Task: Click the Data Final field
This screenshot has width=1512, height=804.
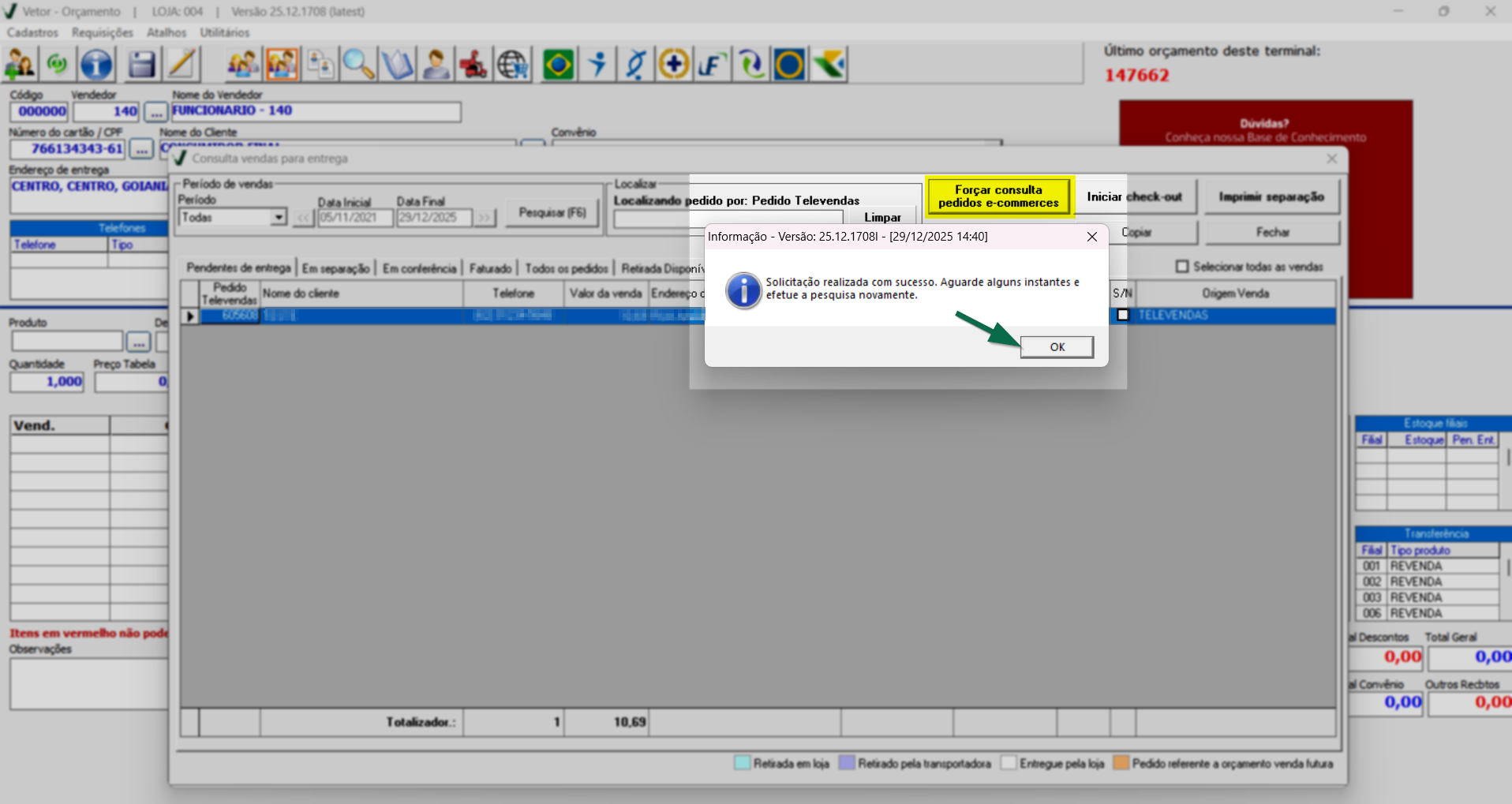Action: point(434,218)
